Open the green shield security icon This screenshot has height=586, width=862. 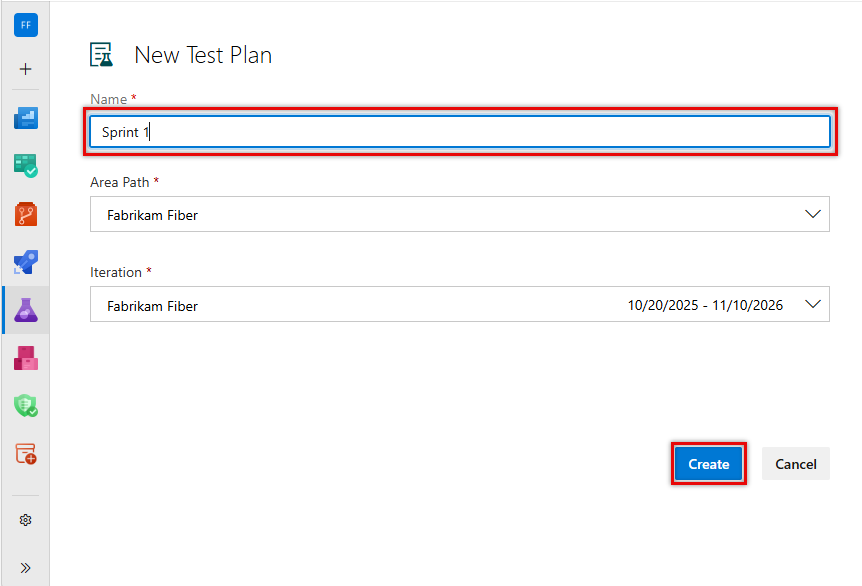tap(25, 405)
